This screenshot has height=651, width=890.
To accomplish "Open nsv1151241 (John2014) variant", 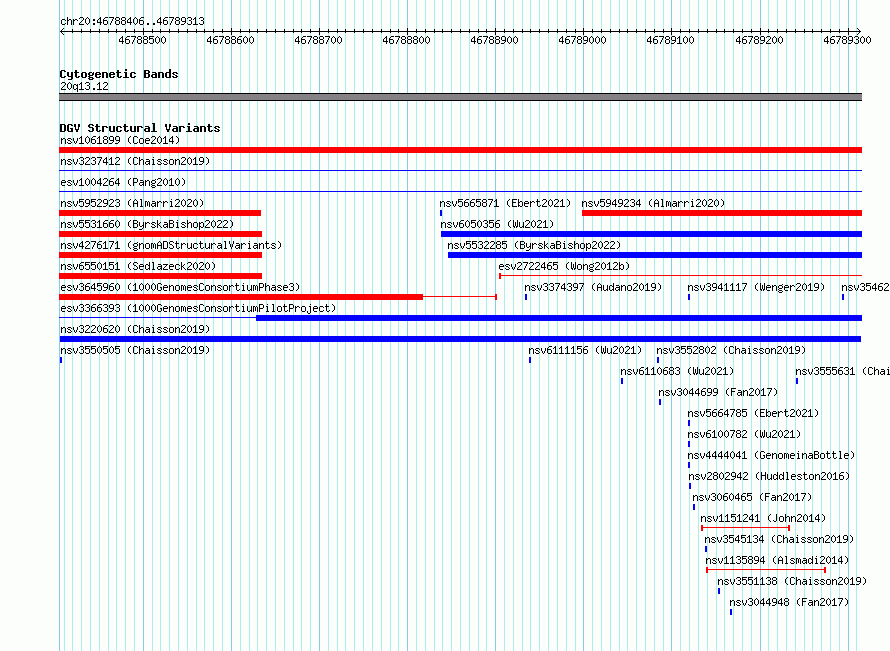I will click(x=763, y=518).
